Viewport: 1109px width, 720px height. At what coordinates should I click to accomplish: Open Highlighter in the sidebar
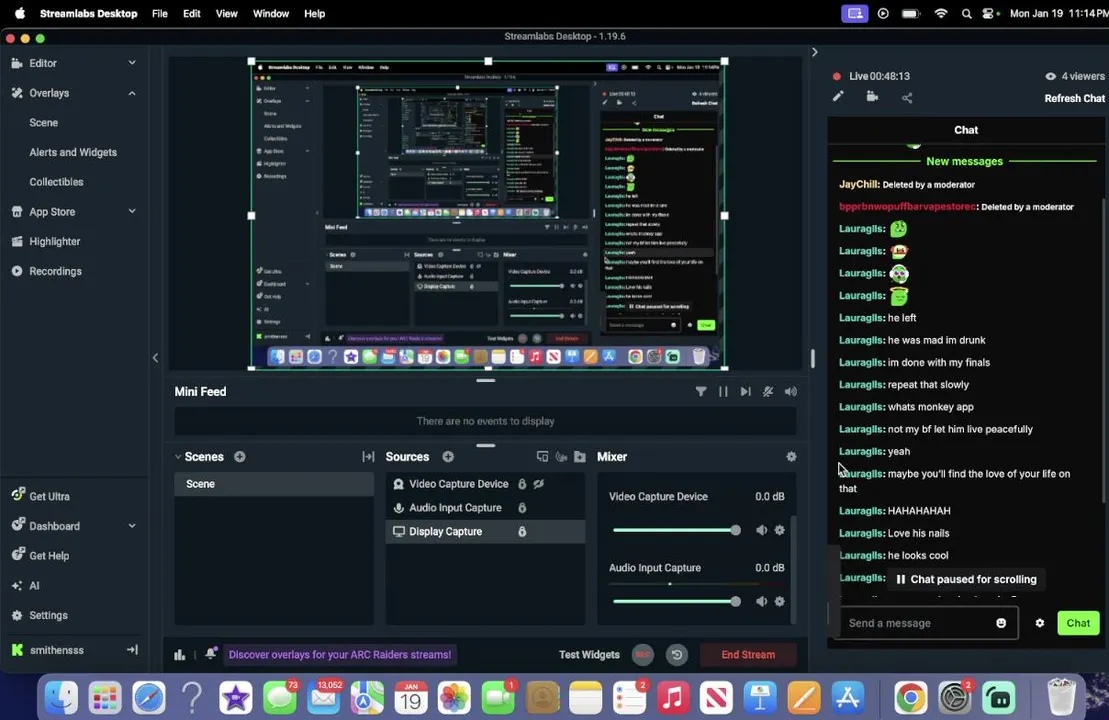54,241
